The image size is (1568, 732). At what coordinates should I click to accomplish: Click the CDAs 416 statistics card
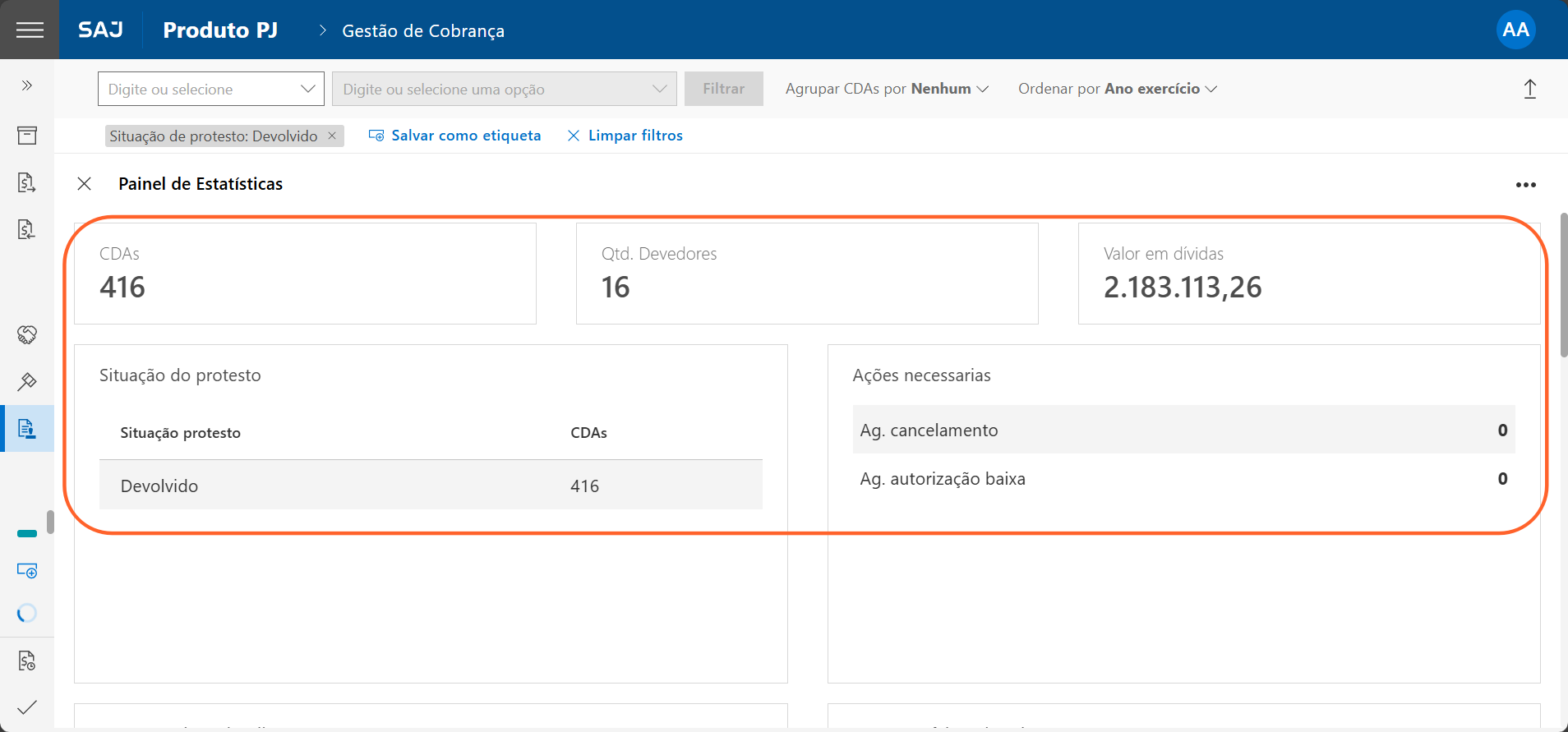305,274
